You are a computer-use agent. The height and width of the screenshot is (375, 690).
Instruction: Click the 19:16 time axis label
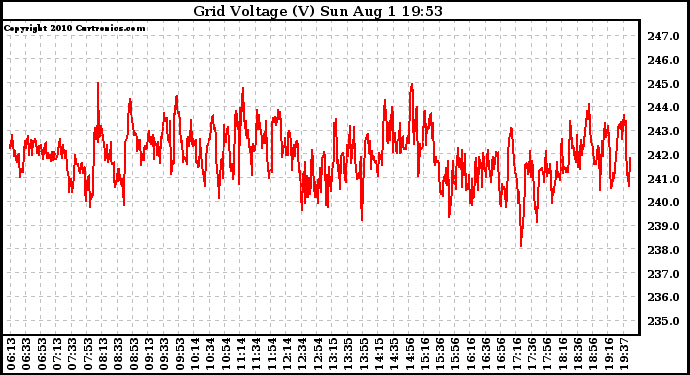[609, 354]
